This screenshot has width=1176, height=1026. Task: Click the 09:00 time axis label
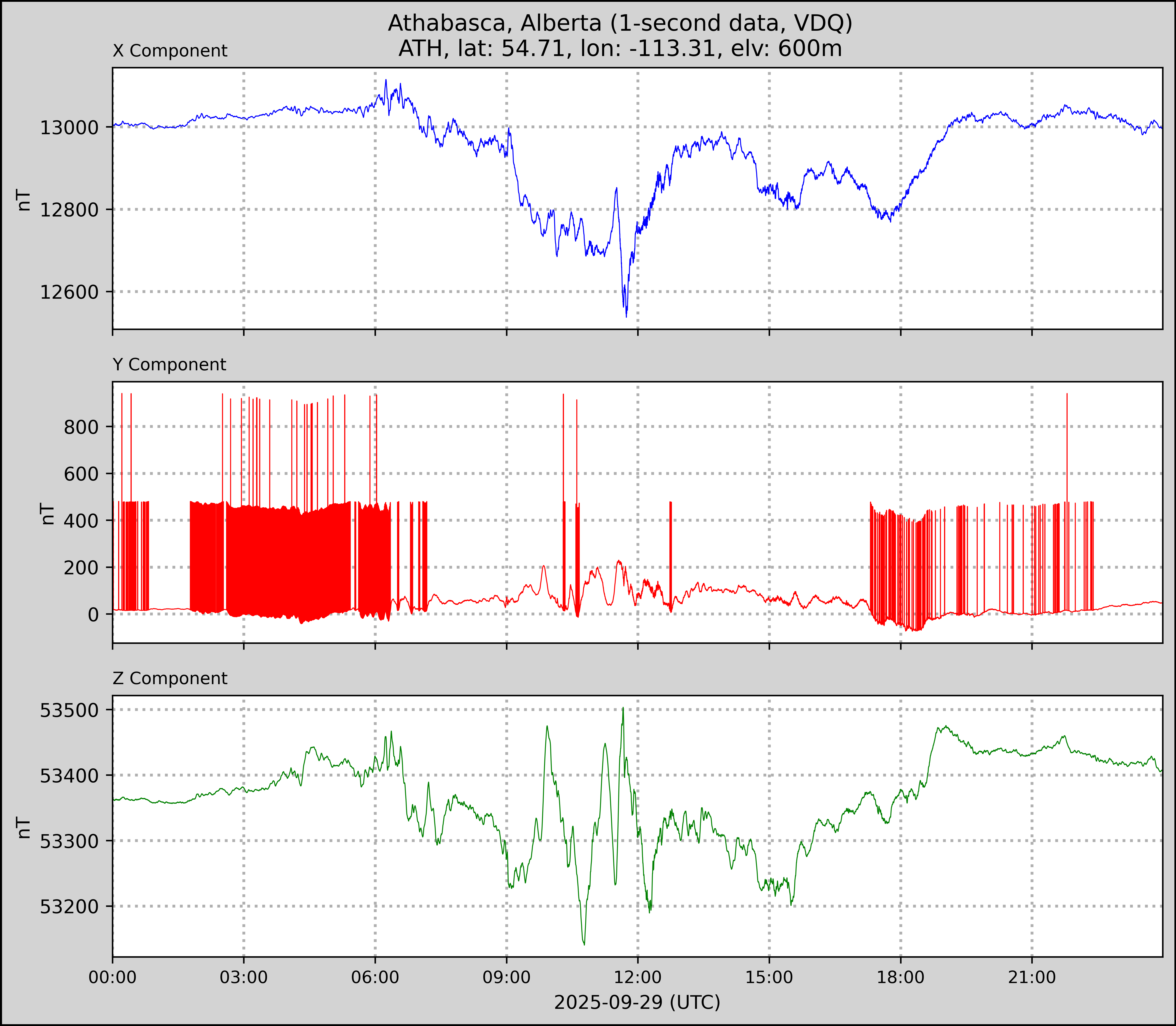(x=506, y=977)
